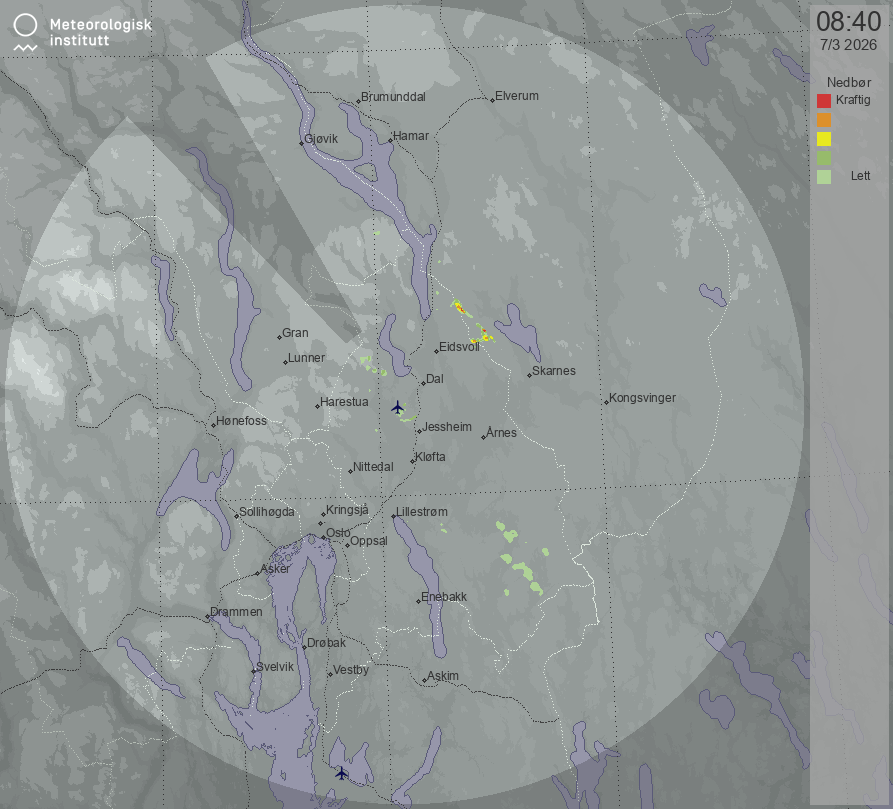Screen dimensions: 893x809
Task: Click the Hønefoss place label
Action: 243,421
